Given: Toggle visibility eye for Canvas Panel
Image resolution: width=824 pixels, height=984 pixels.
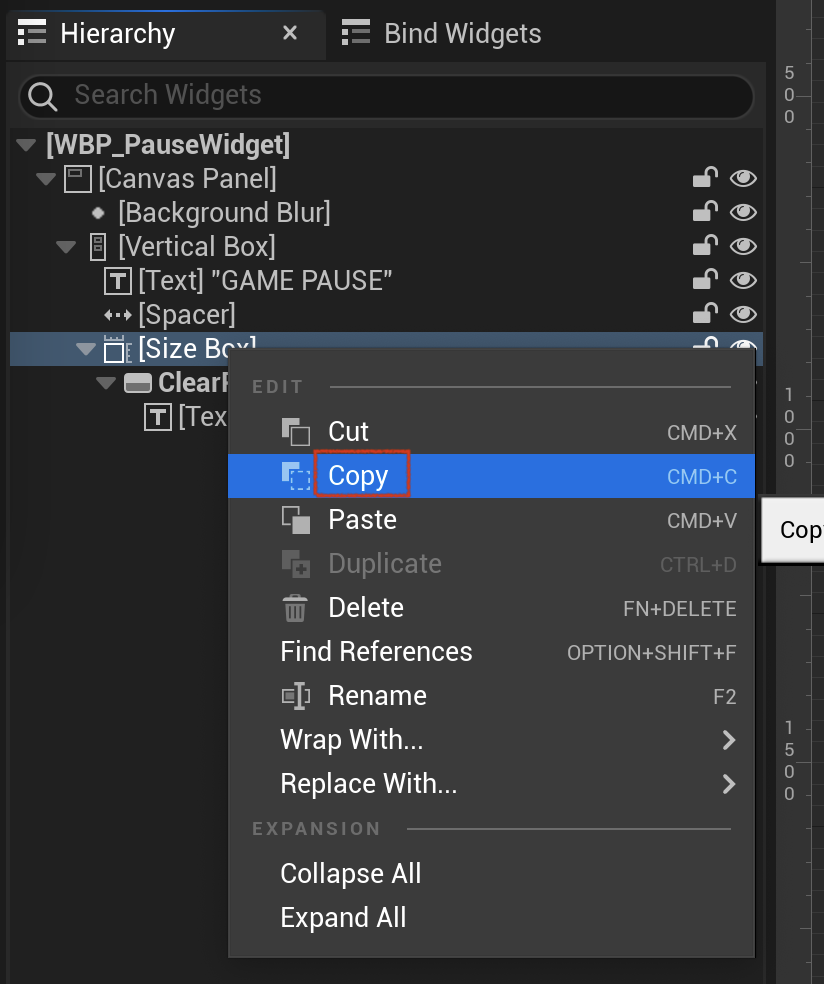Looking at the screenshot, I should pos(743,179).
